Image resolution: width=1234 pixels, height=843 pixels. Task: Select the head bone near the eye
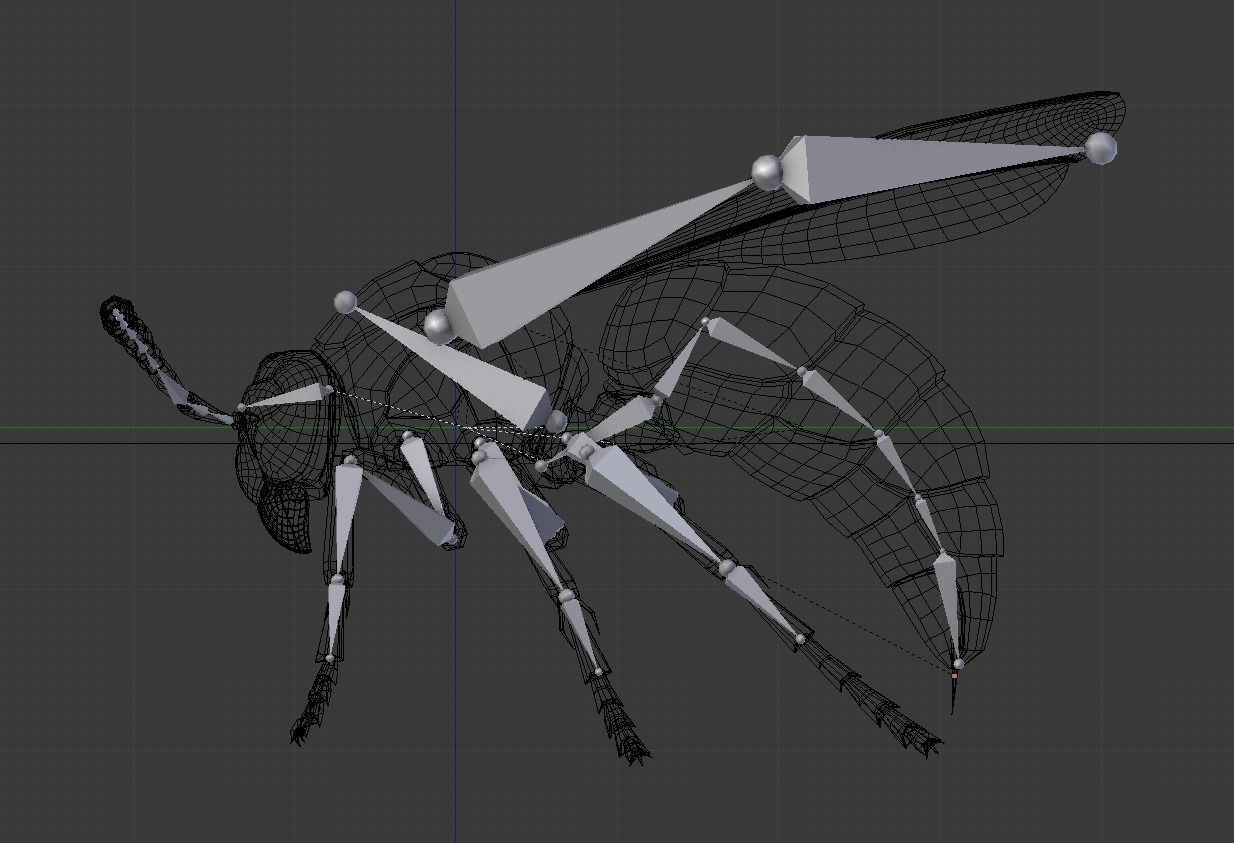(x=285, y=397)
